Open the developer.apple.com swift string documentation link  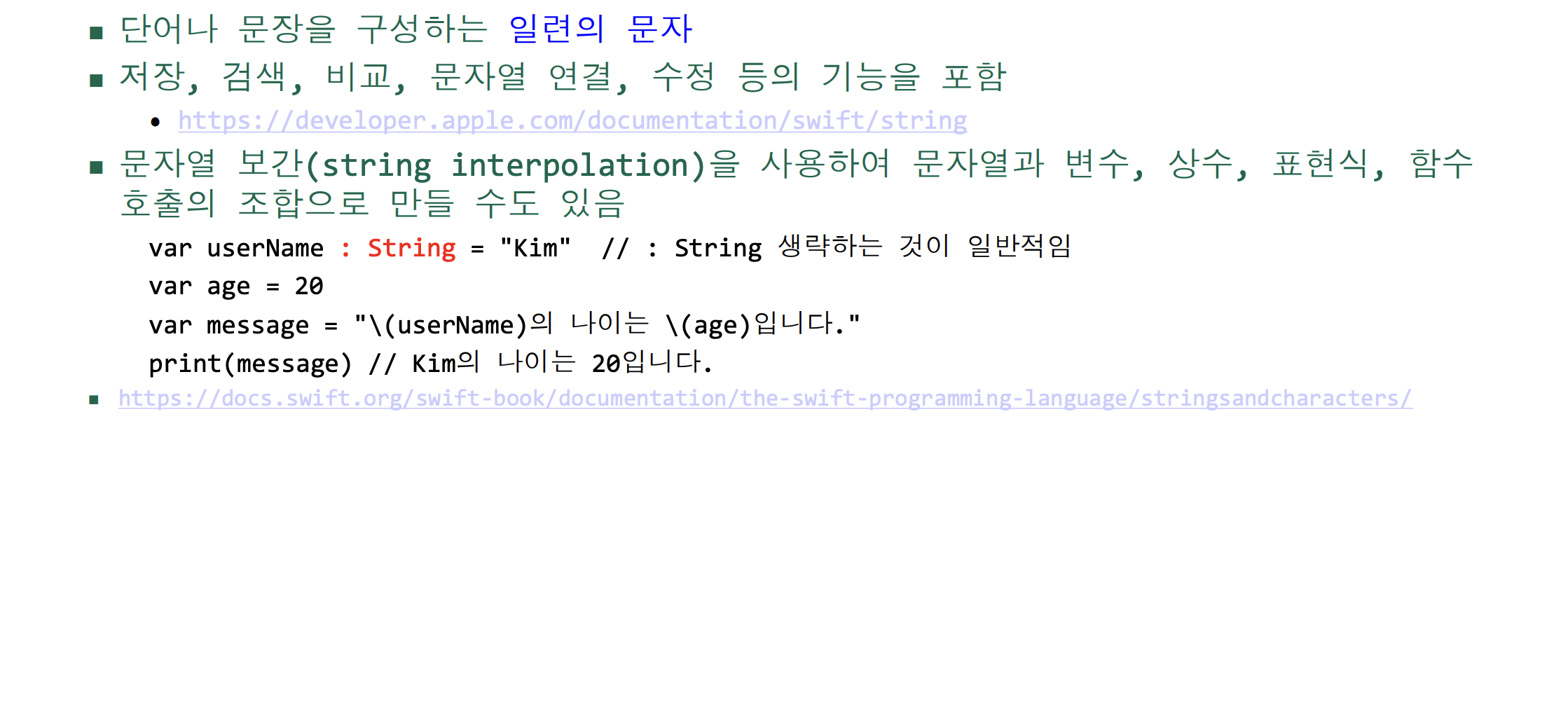(572, 121)
